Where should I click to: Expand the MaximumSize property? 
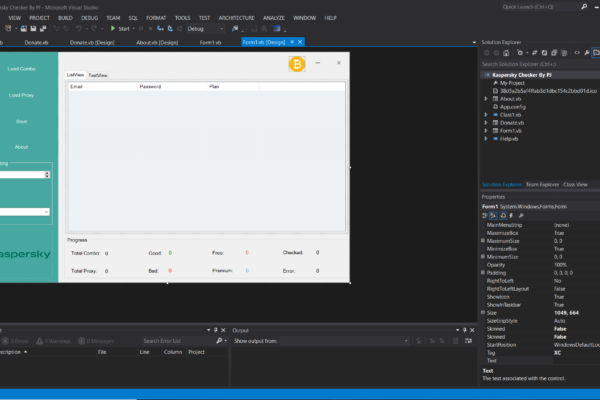[483, 241]
